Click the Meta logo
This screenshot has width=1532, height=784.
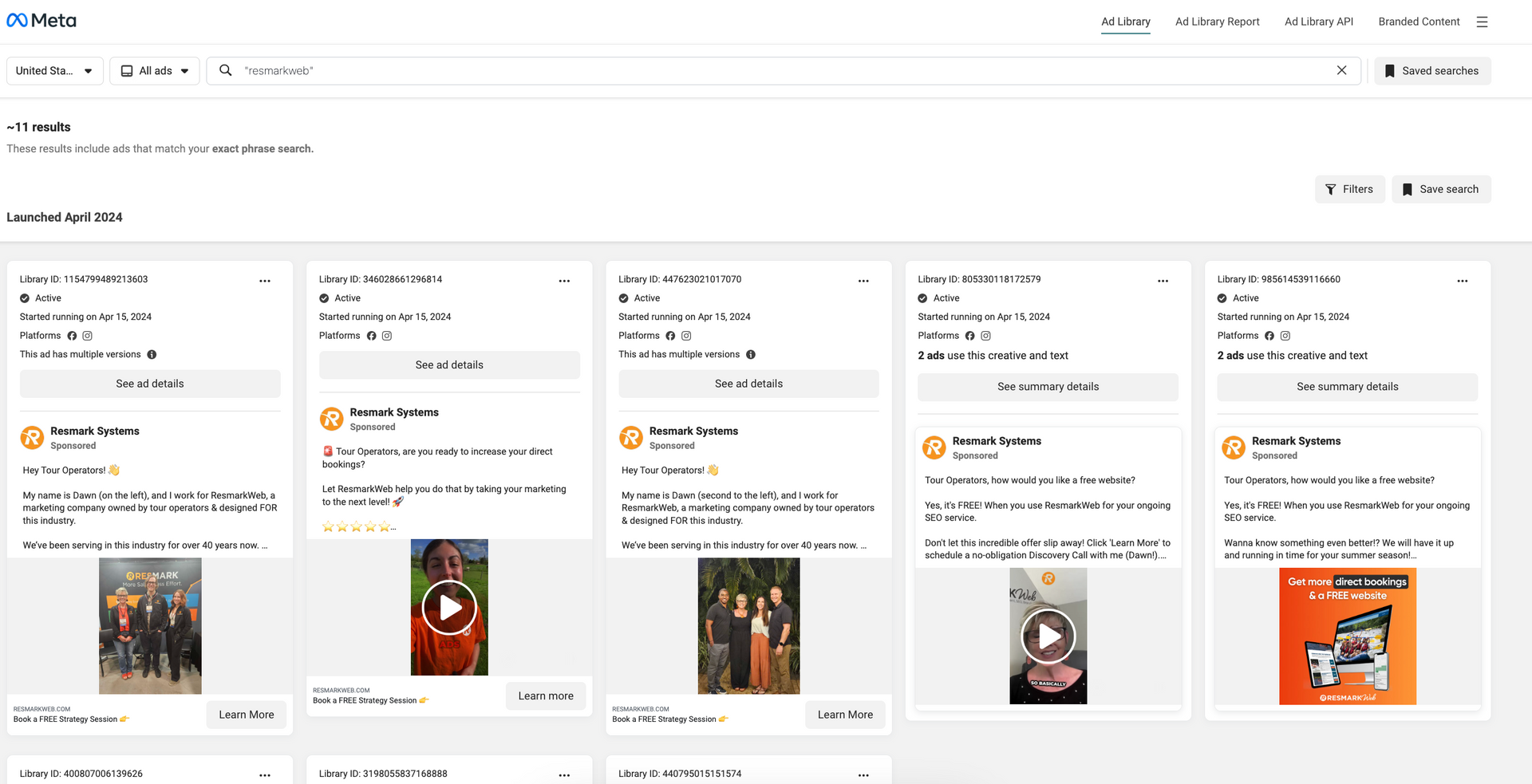coord(41,21)
